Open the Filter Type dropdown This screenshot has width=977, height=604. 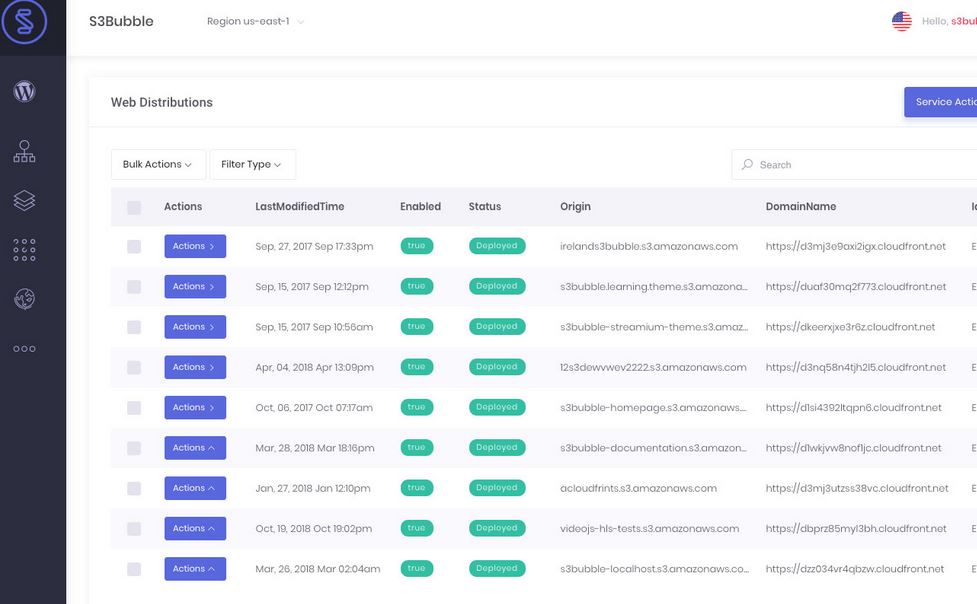tap(252, 165)
